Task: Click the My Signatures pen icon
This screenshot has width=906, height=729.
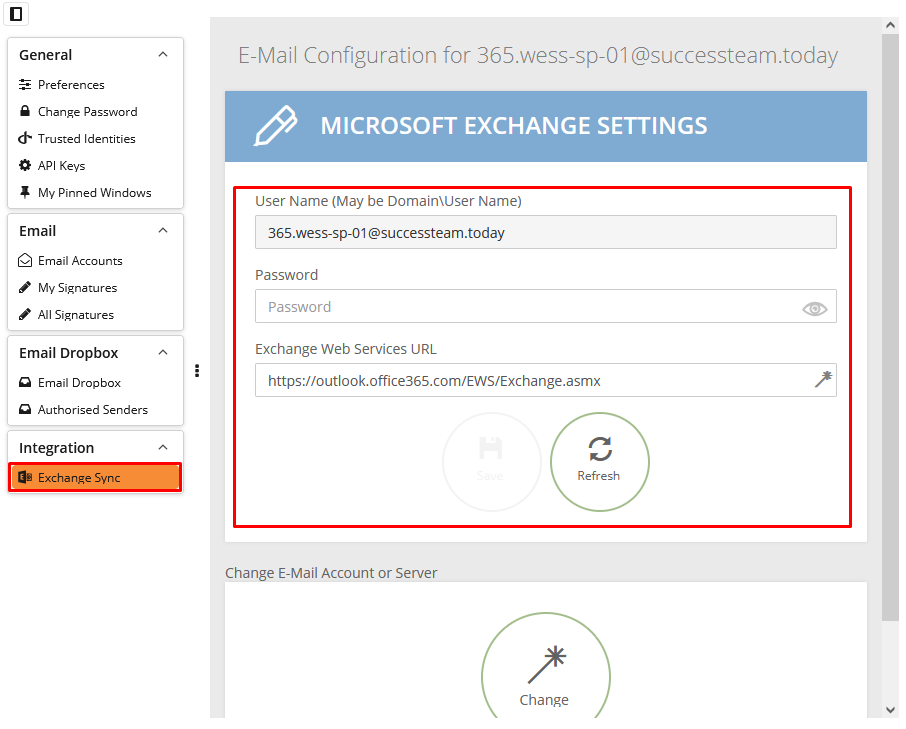Action: (25, 287)
